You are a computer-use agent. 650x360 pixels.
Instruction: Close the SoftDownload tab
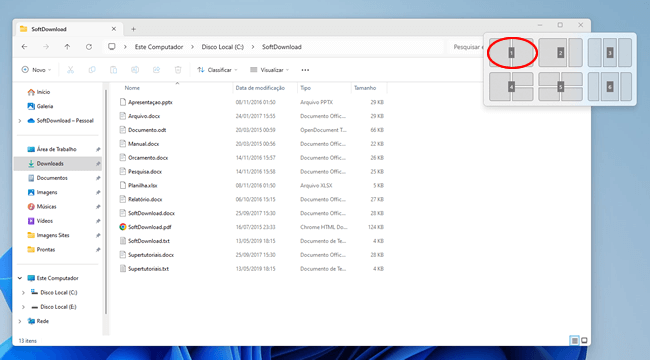pyautogui.click(x=114, y=29)
